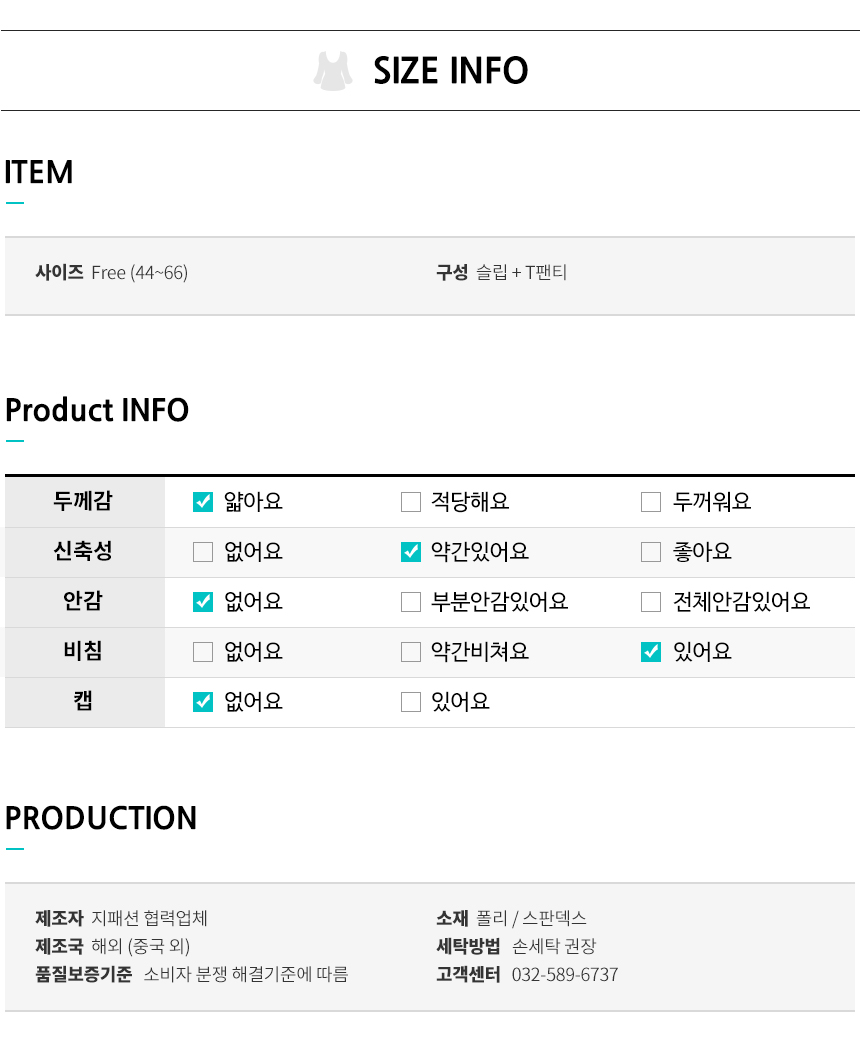Toggle the 없어요 checkbox in 캡 row
This screenshot has width=860, height=1050.
pos(203,702)
